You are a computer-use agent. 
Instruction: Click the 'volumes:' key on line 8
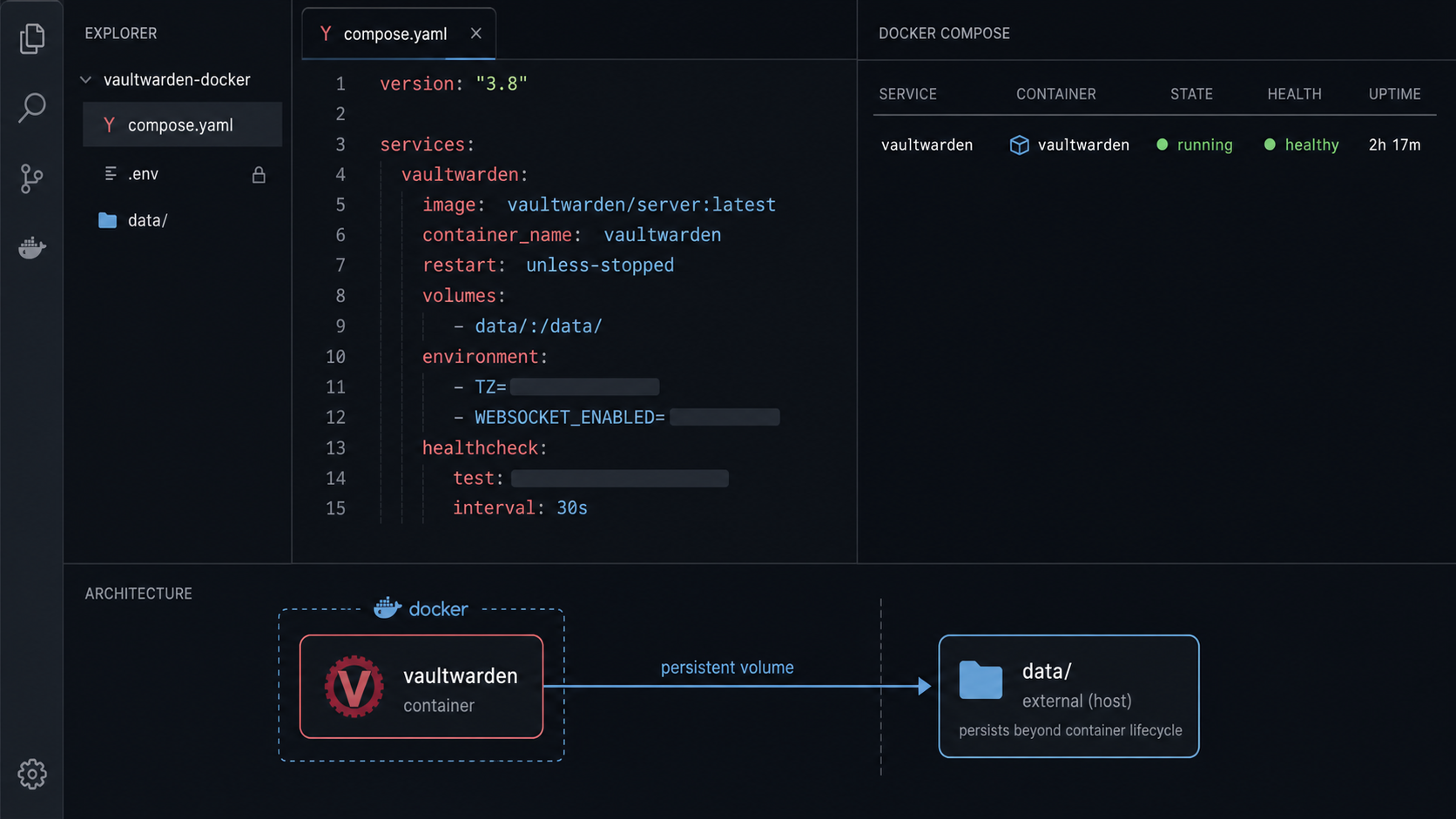[464, 296]
